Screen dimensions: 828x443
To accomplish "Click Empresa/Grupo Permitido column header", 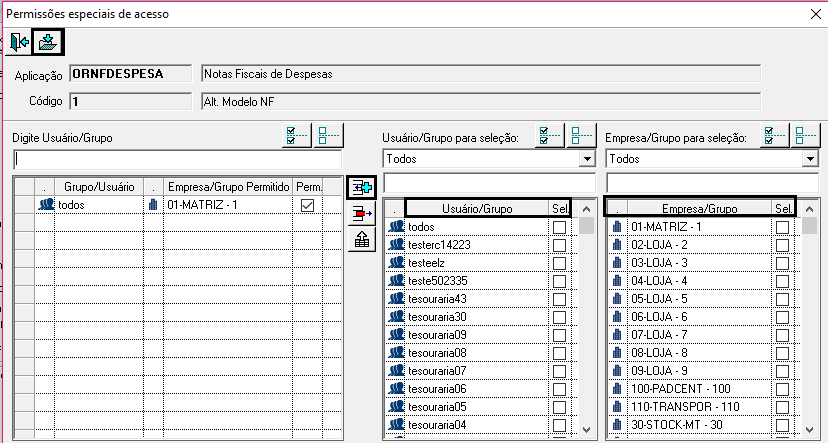I will [x=229, y=187].
